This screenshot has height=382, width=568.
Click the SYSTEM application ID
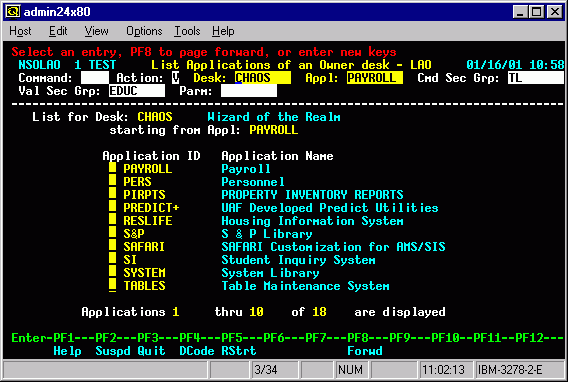click(x=144, y=273)
